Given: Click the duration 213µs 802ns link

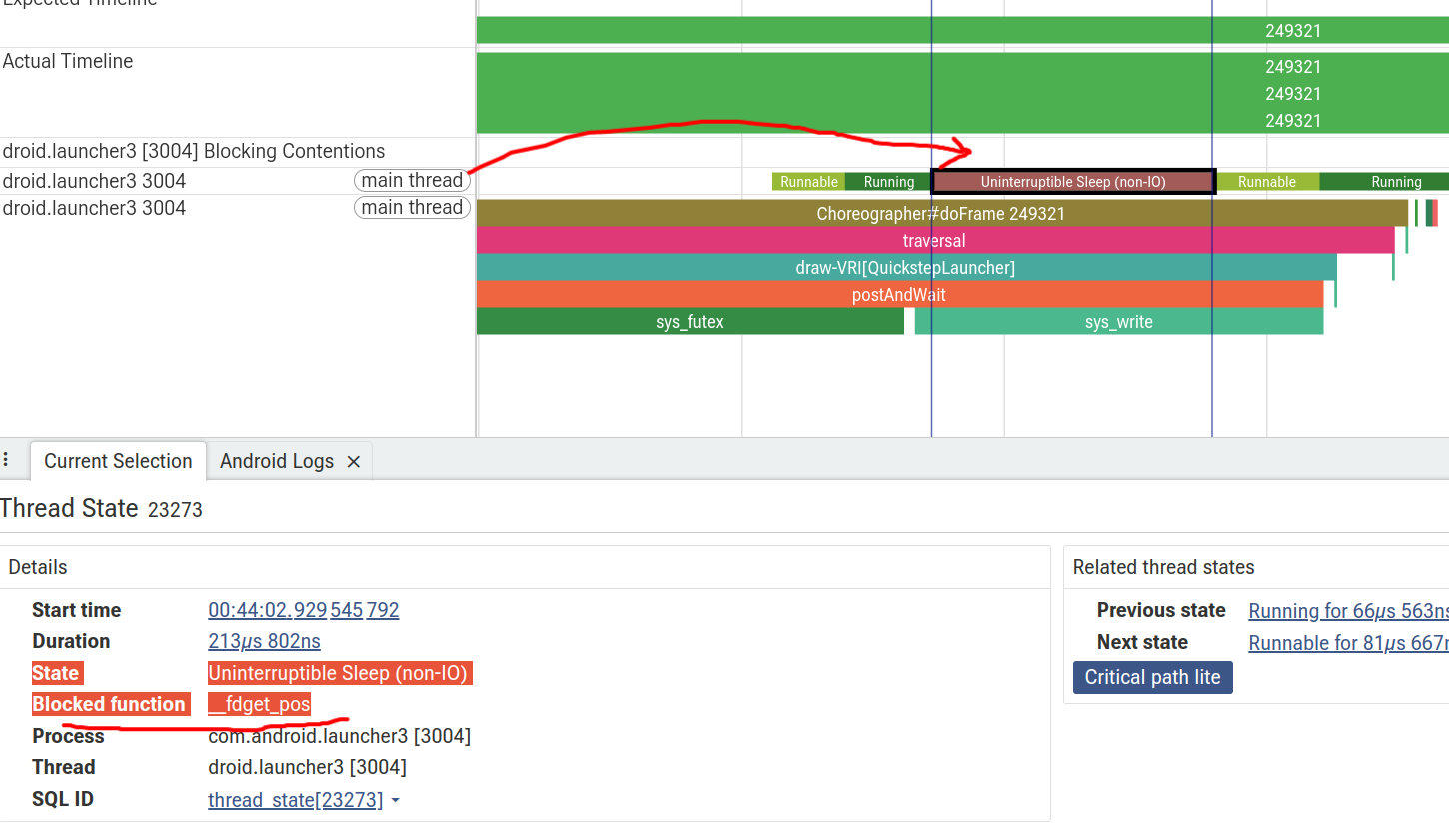Looking at the screenshot, I should coord(264,641).
